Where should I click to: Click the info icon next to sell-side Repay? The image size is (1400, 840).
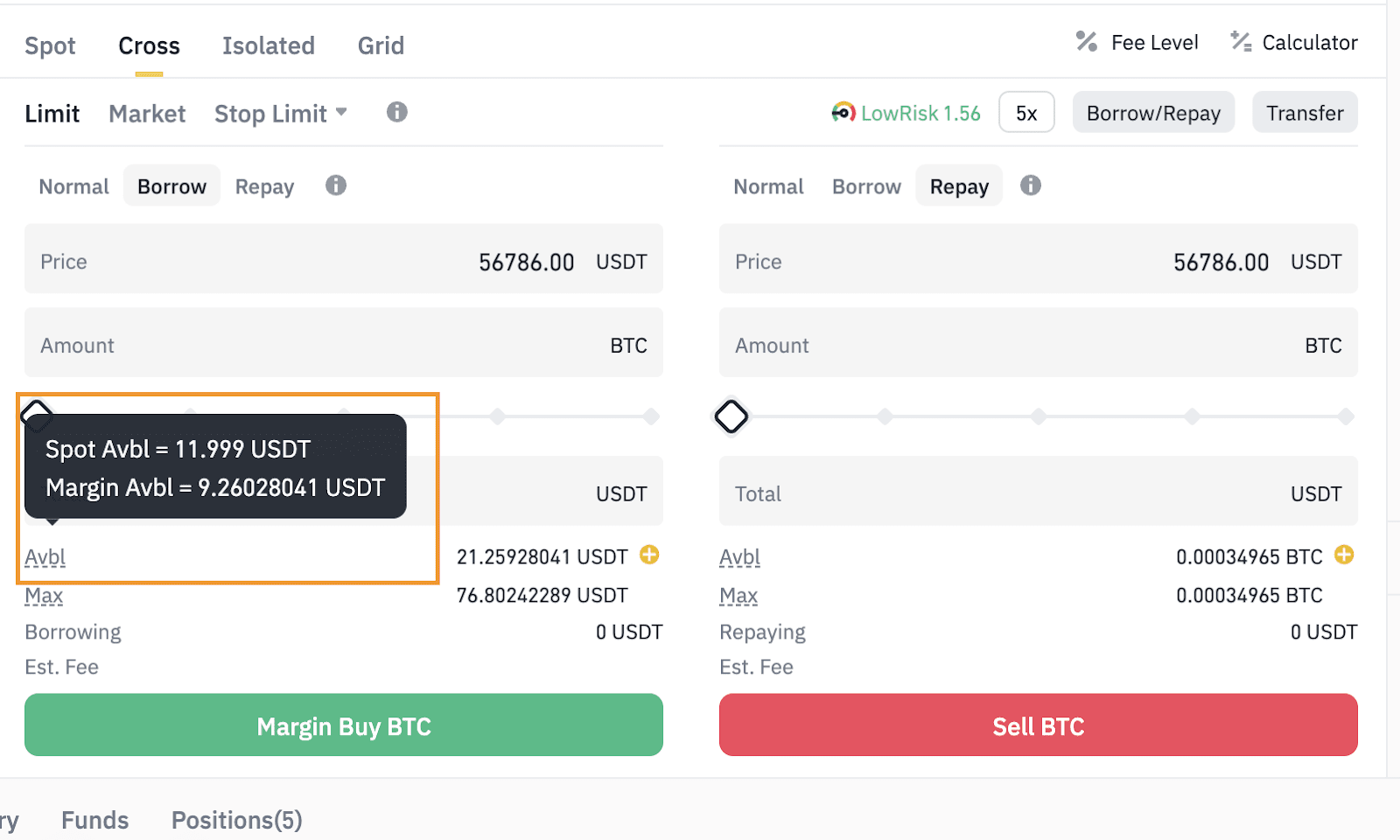pyautogui.click(x=1031, y=185)
